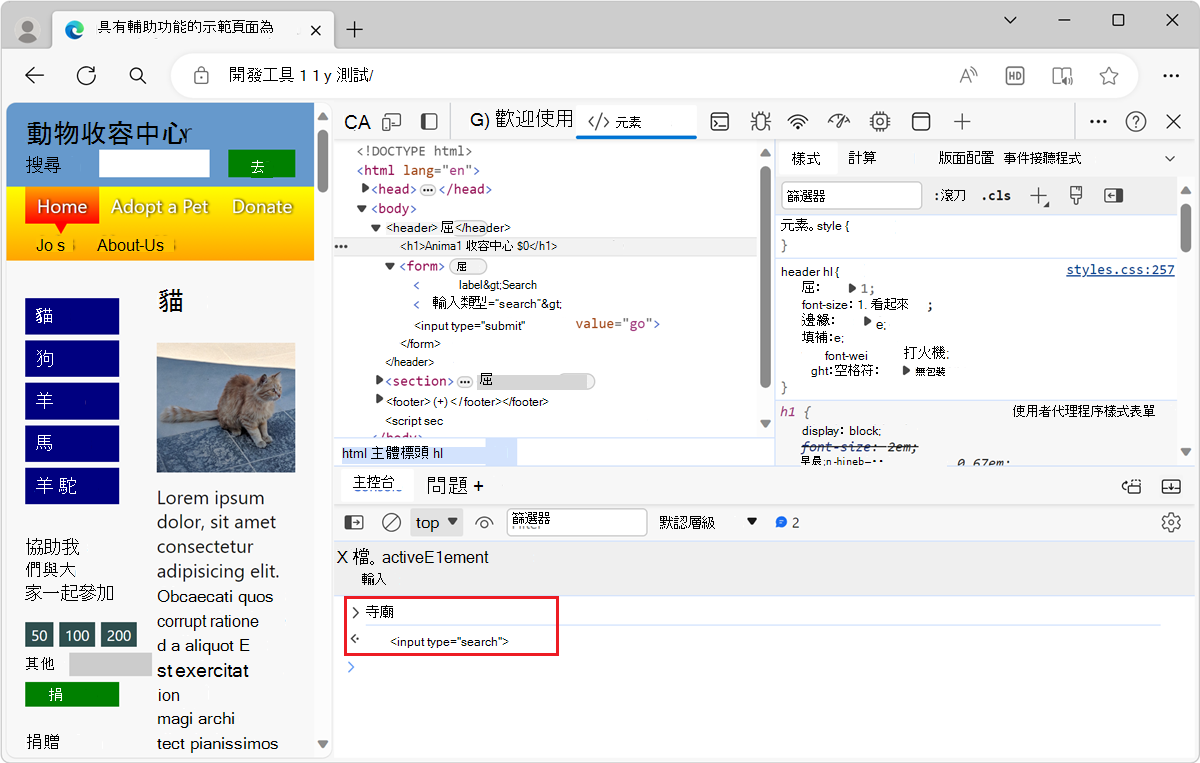1200x763 pixels.
Task: Open the default log levels dropdown
Action: click(707, 521)
